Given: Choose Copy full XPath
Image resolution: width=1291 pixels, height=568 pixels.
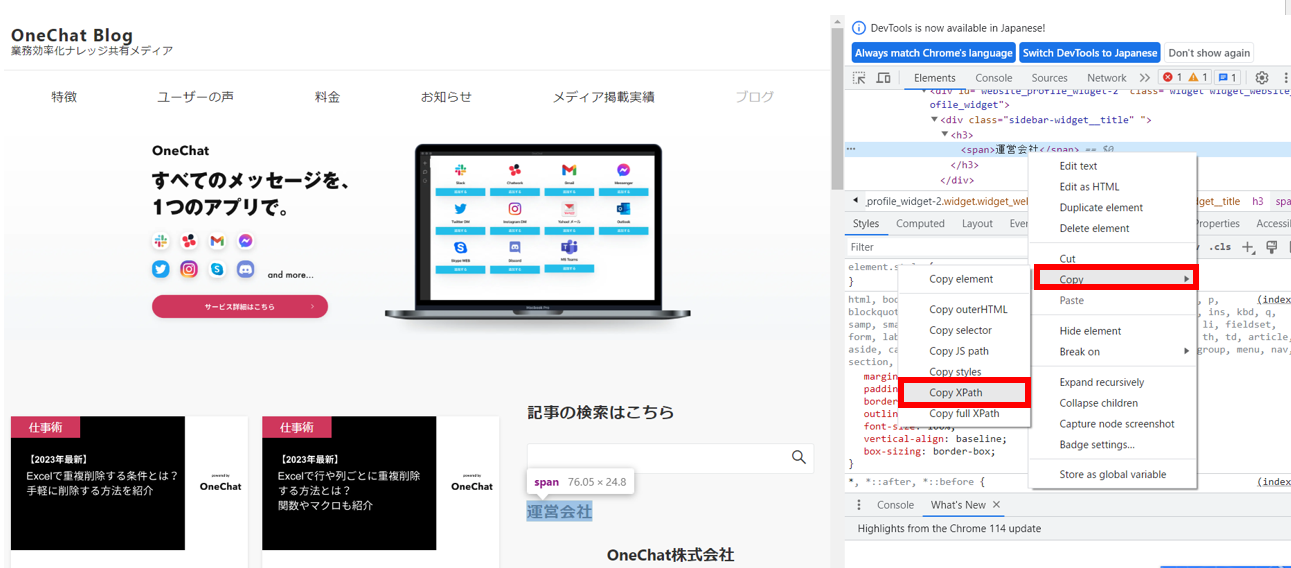Looking at the screenshot, I should pyautogui.click(x=964, y=414).
